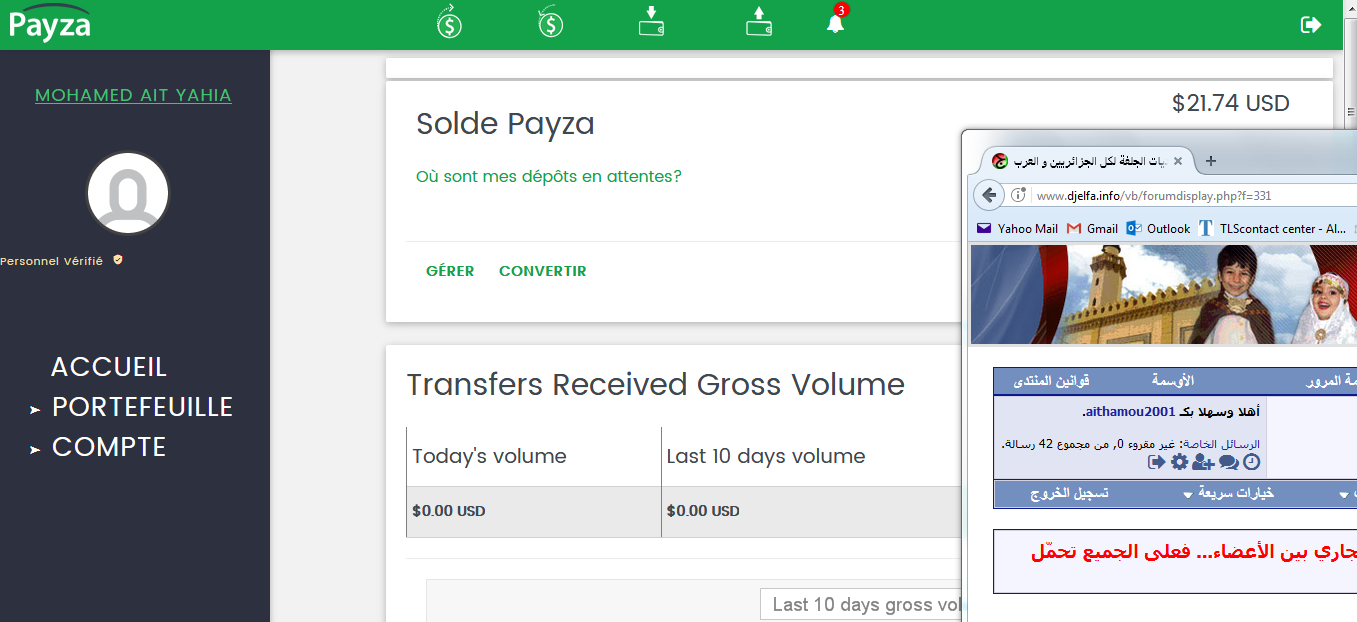Open the deposit funds wallet icon
This screenshot has width=1357, height=622.
point(652,22)
